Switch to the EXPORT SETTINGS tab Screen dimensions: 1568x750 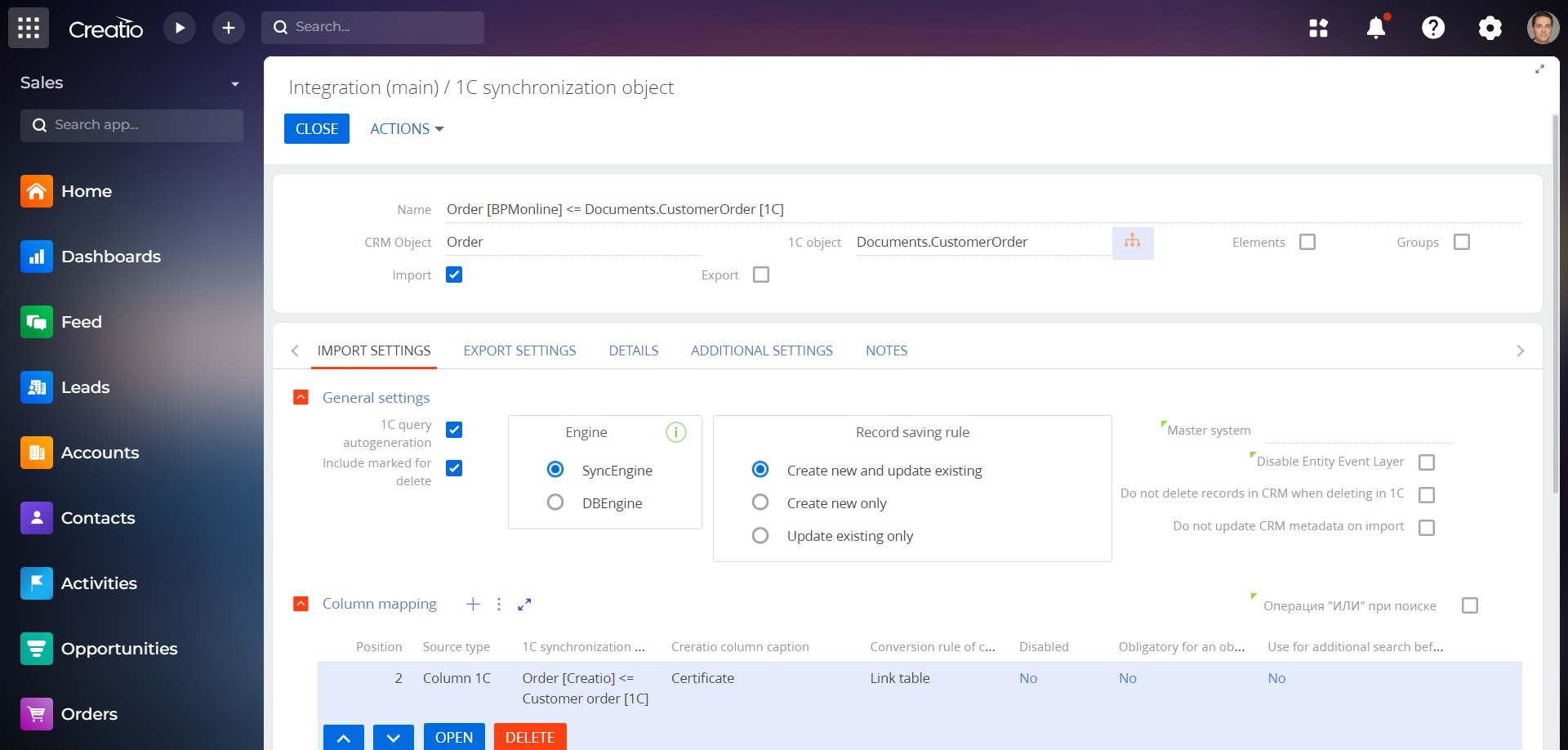coord(519,350)
